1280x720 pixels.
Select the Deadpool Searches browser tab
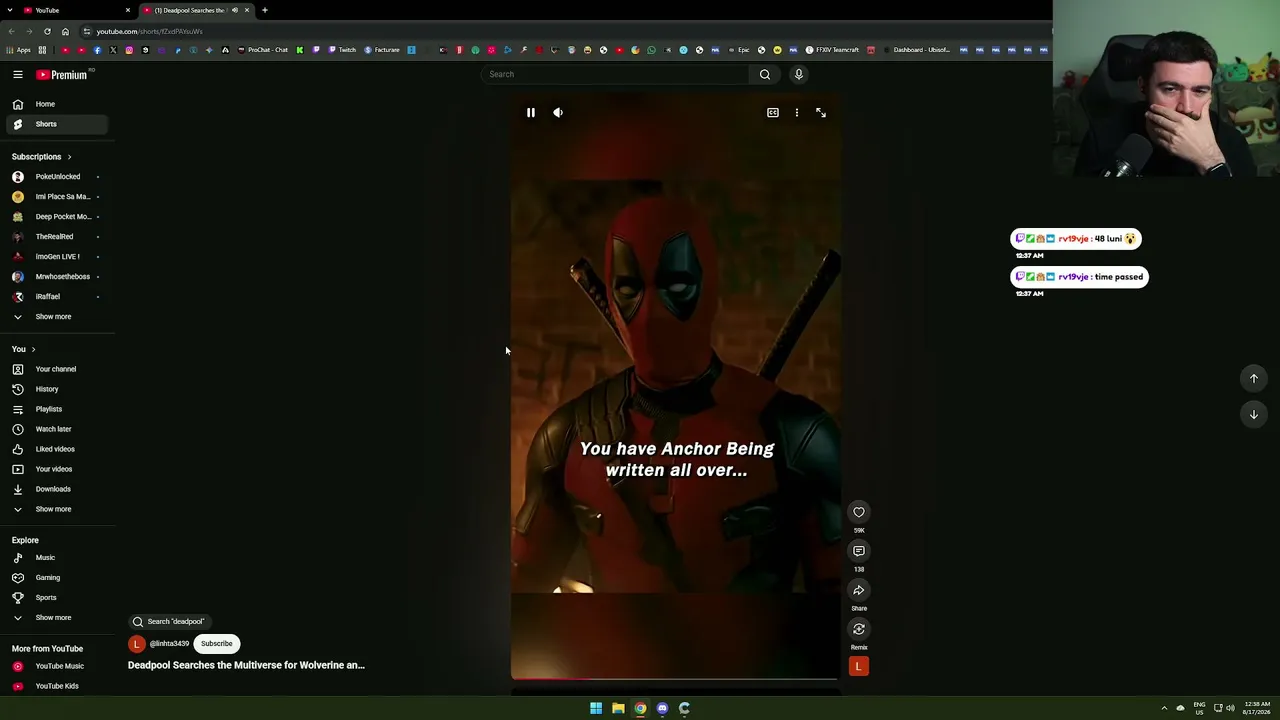(195, 10)
